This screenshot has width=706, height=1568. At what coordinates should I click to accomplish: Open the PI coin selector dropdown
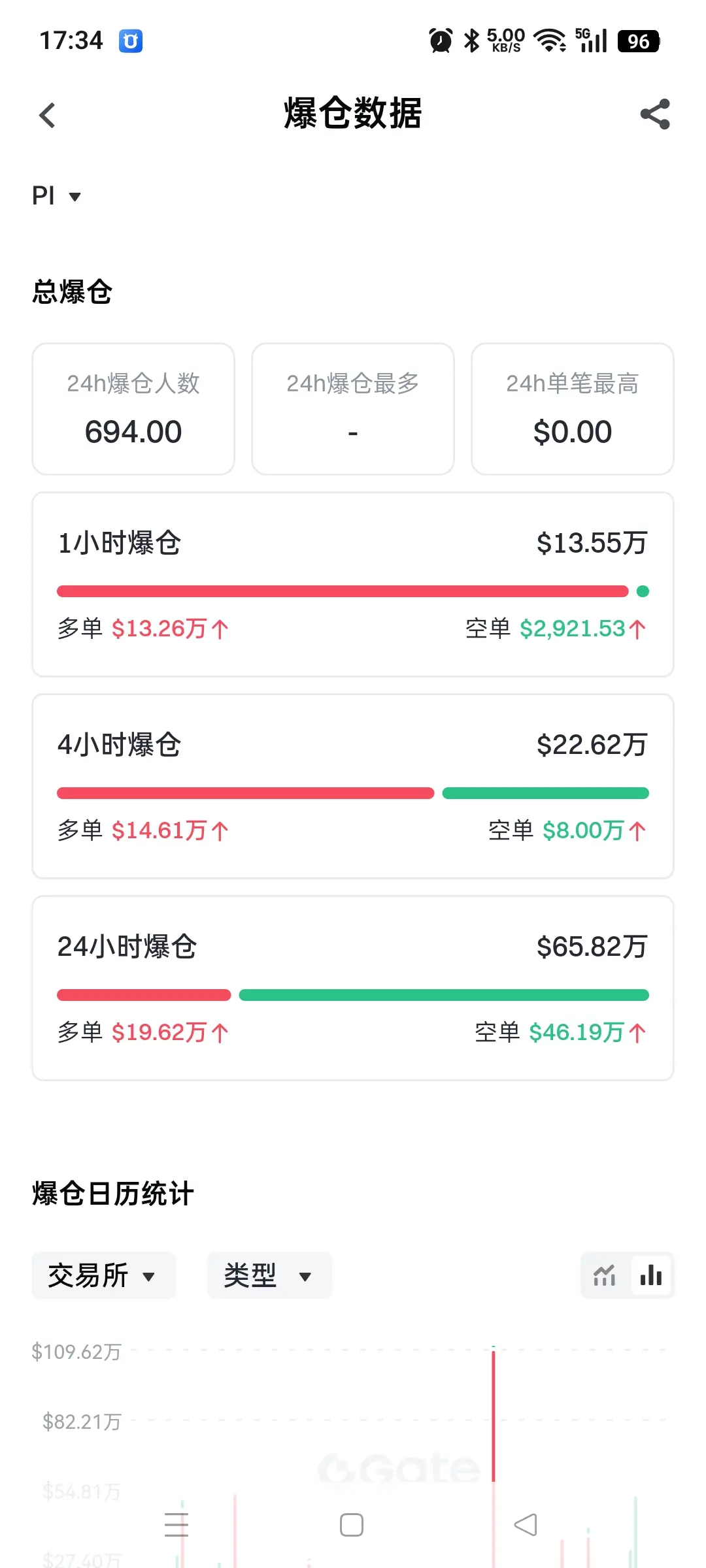click(x=56, y=195)
